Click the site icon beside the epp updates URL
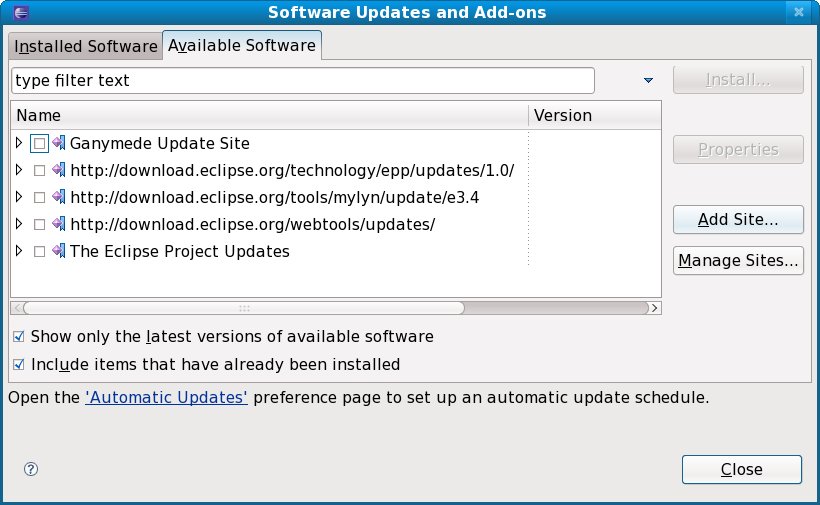The width and height of the screenshot is (820, 505). [x=58, y=170]
